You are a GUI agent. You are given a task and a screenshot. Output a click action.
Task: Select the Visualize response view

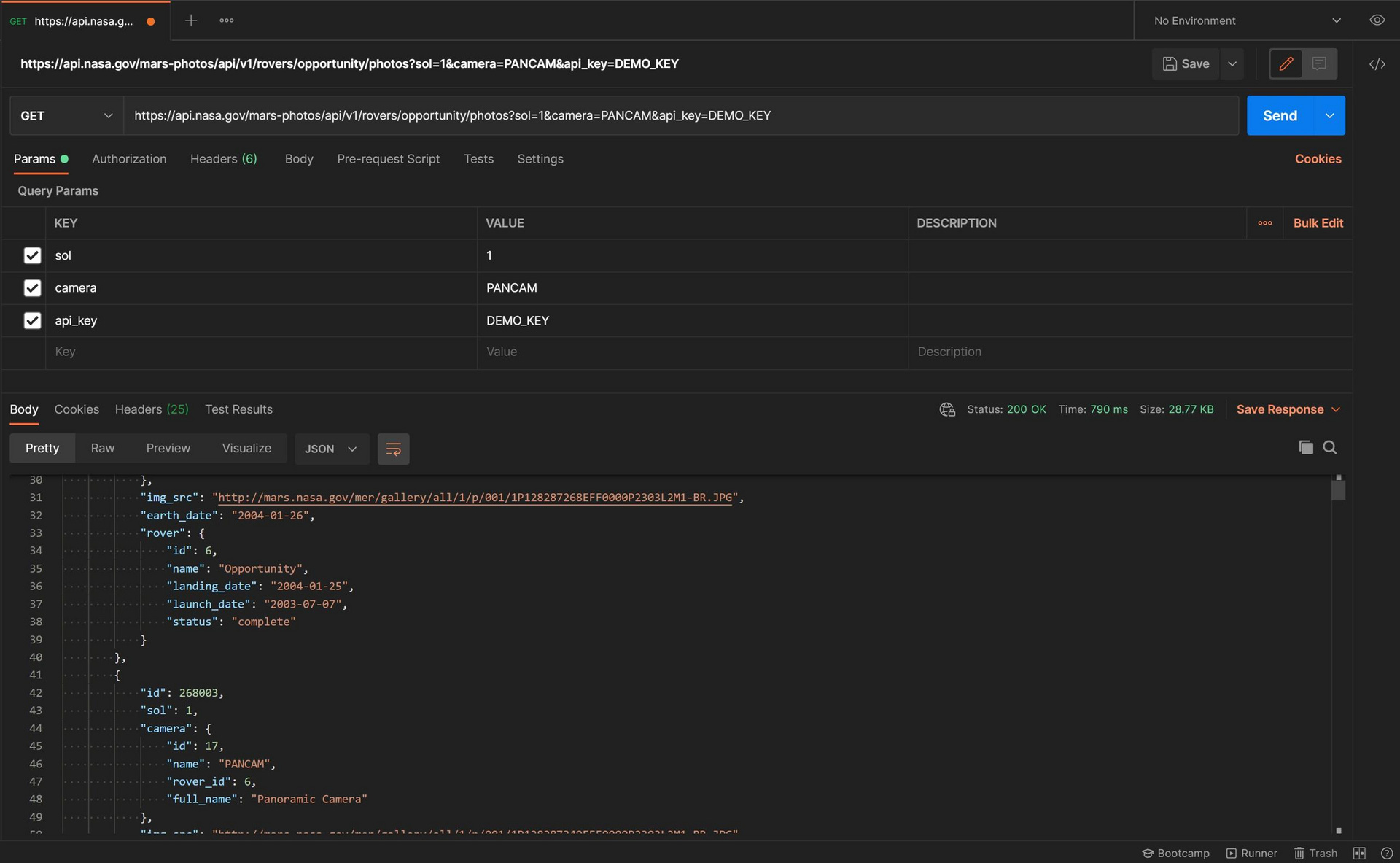click(x=246, y=448)
